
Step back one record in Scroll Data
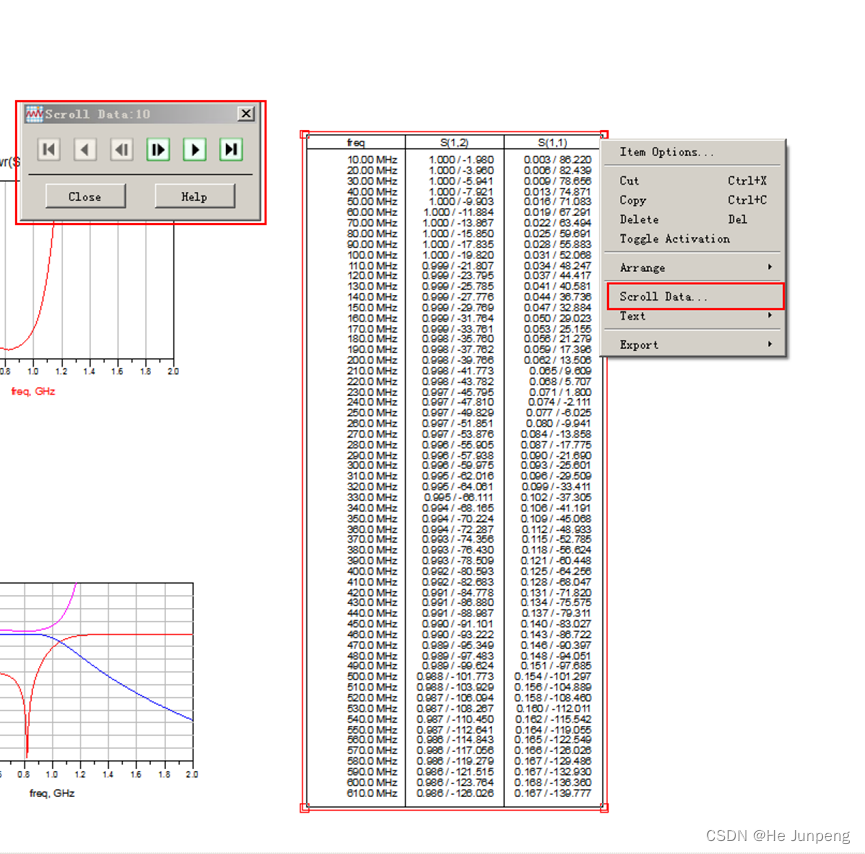pyautogui.click(x=85, y=149)
